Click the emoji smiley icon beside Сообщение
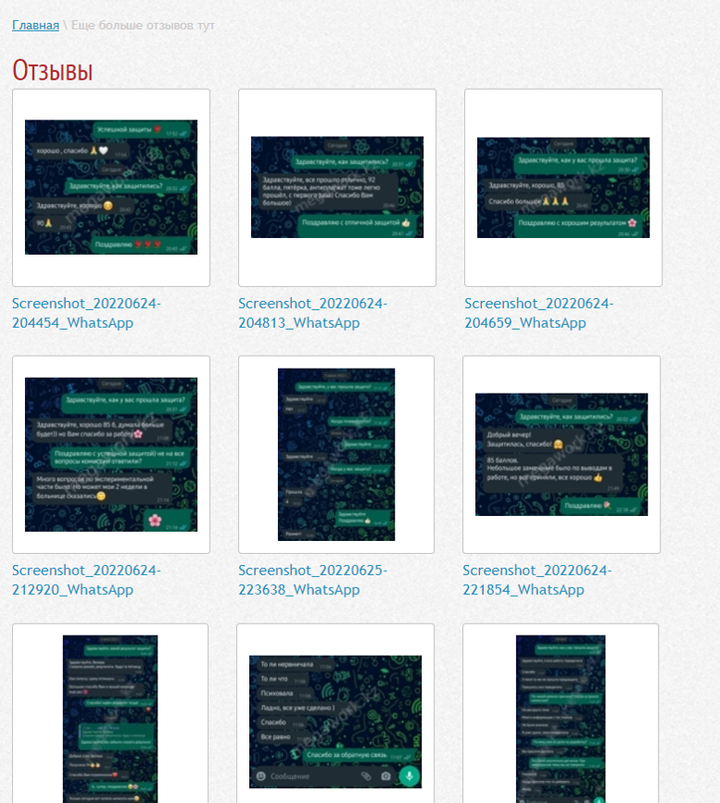 [x=261, y=776]
